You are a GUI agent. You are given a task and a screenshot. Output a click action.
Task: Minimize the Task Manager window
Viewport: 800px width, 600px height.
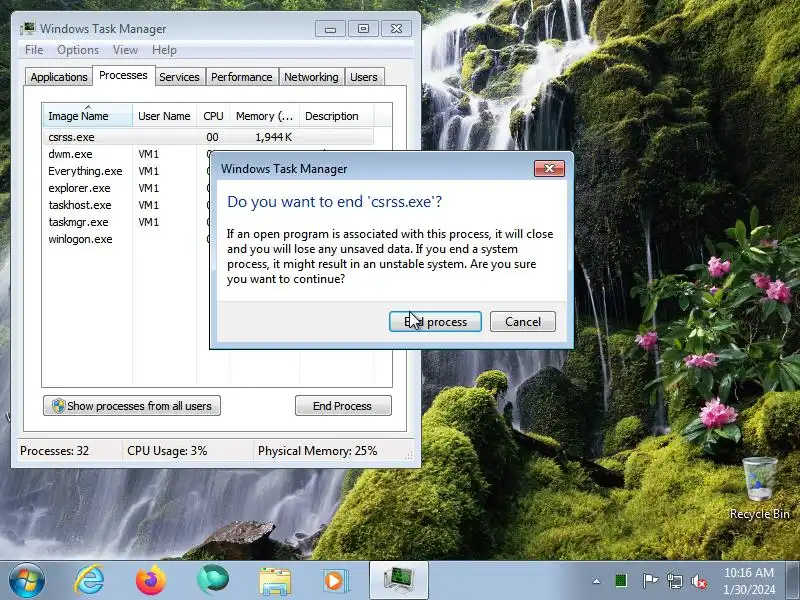(330, 29)
